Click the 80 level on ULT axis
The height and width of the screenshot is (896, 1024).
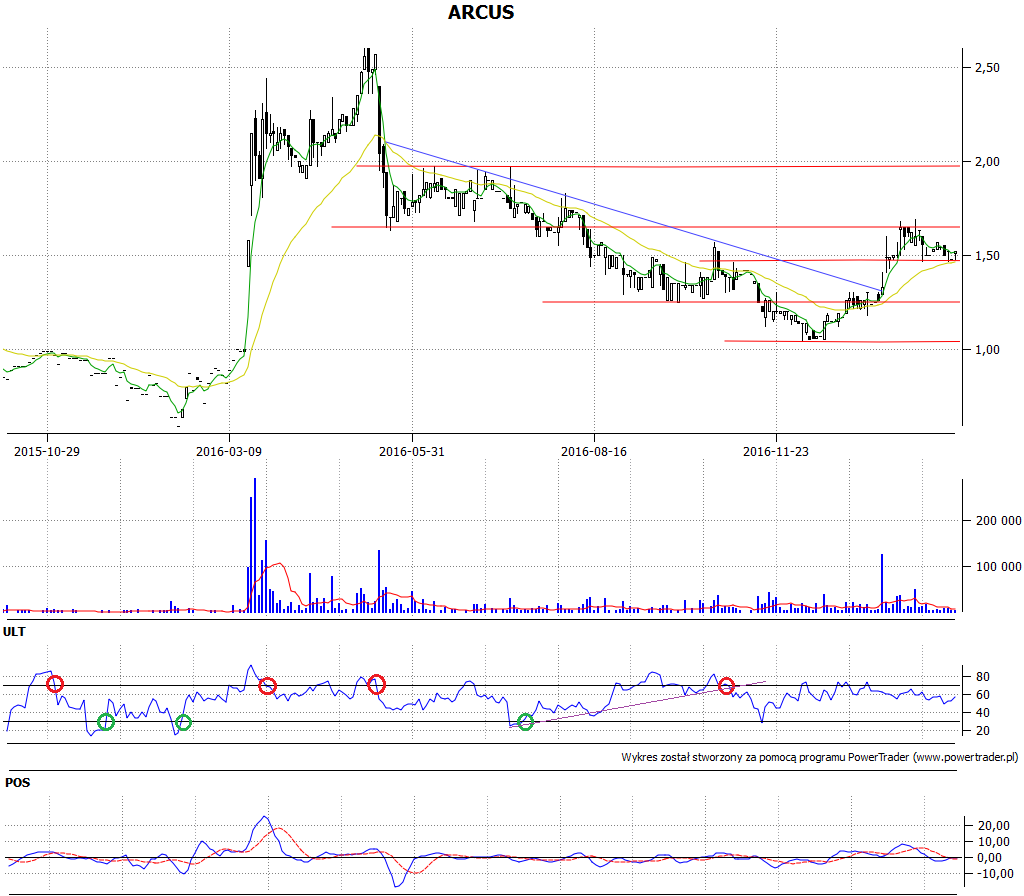[x=983, y=677]
